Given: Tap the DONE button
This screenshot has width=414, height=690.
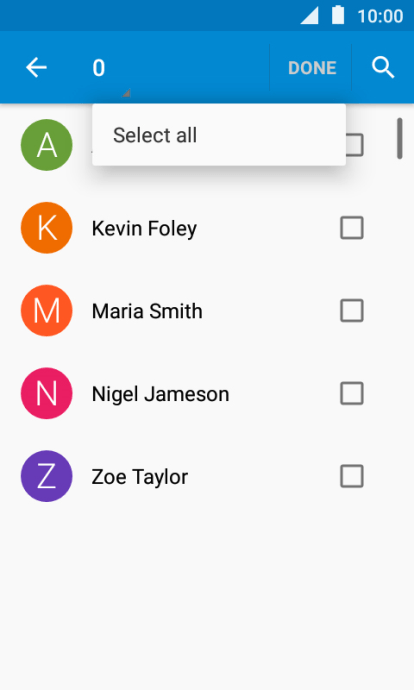Looking at the screenshot, I should (x=312, y=68).
